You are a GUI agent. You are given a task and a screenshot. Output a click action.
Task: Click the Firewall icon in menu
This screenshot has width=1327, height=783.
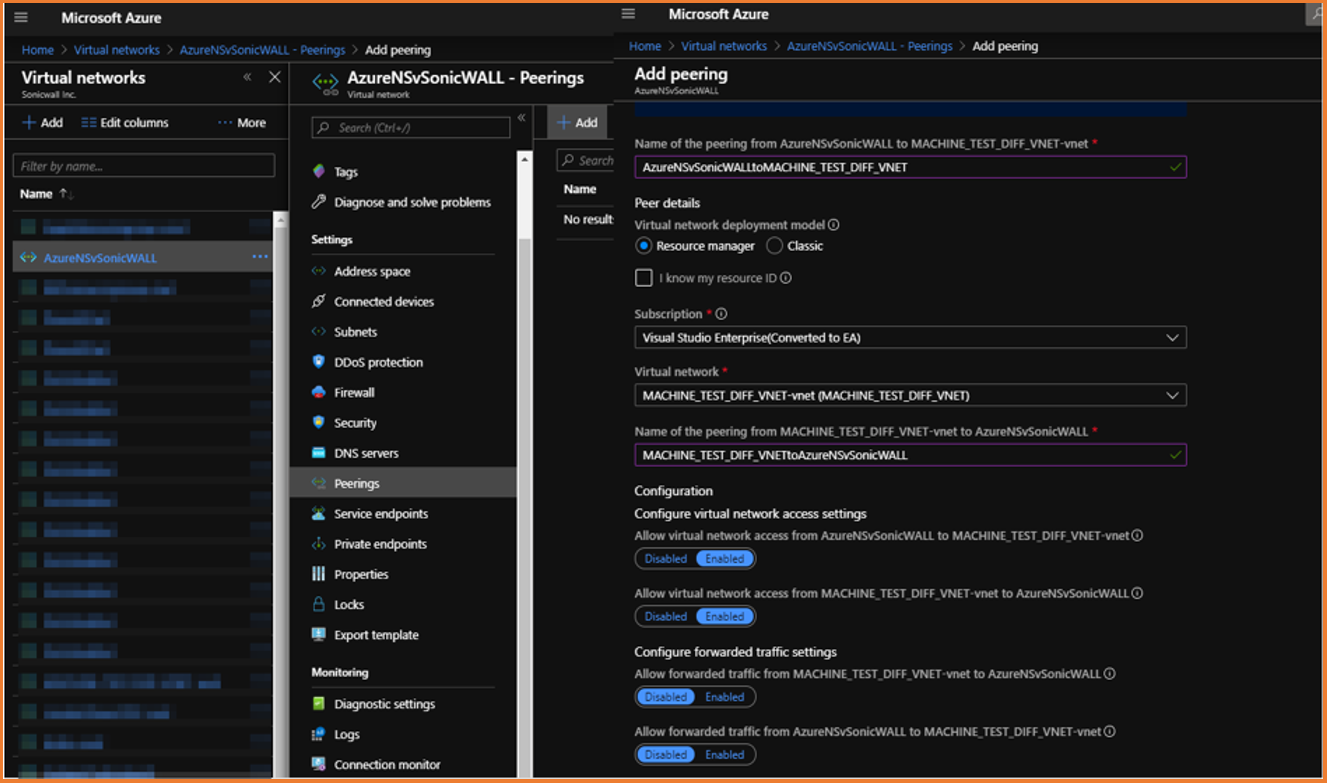point(319,392)
